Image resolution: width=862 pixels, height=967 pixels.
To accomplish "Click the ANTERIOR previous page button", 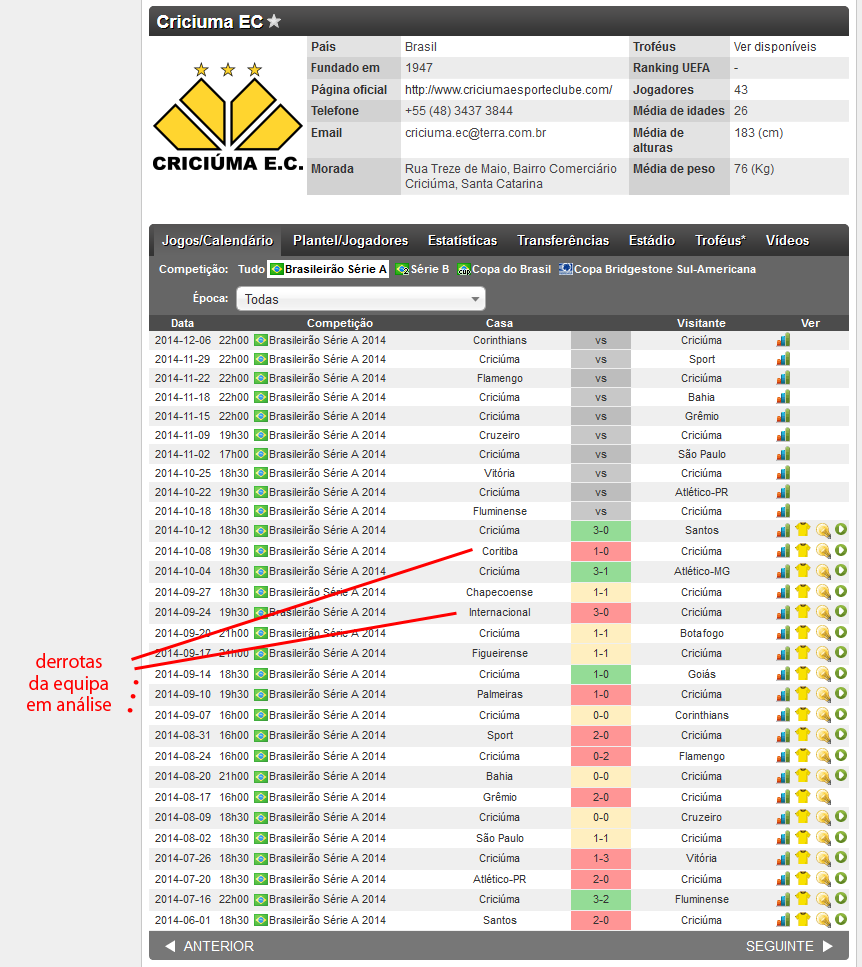I will click(209, 946).
